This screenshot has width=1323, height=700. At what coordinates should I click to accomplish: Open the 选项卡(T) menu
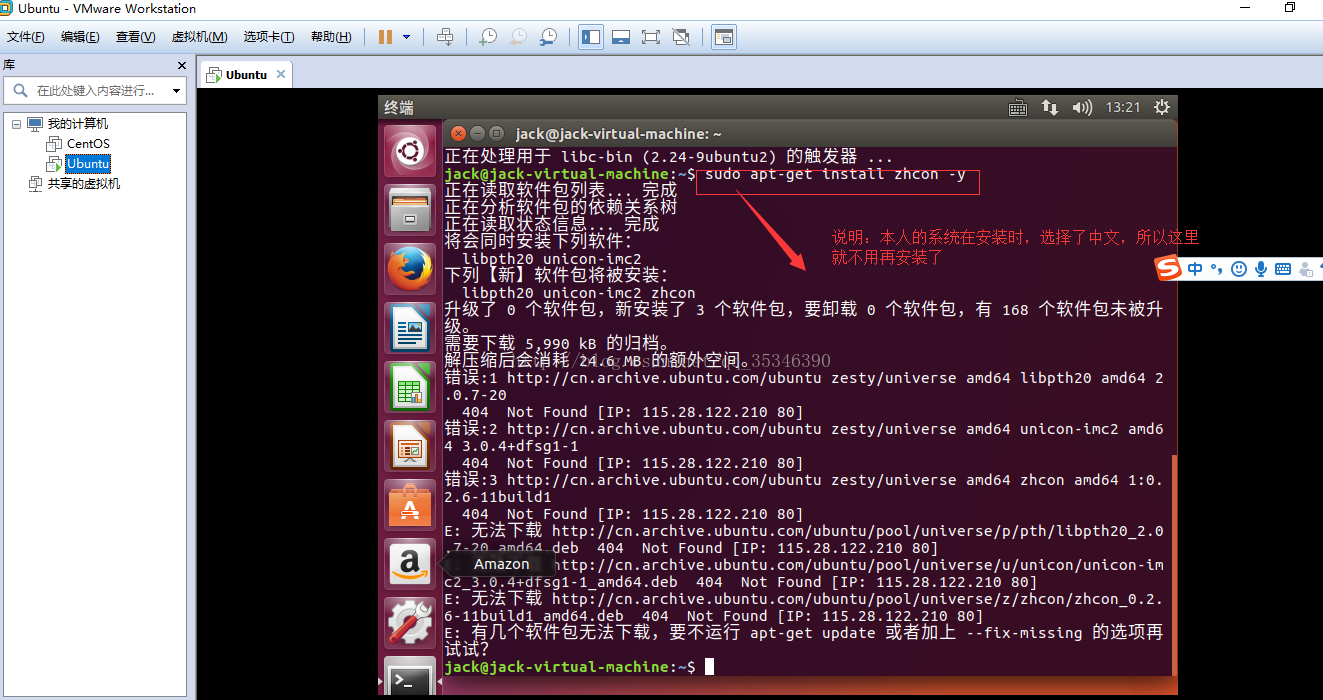(269, 37)
